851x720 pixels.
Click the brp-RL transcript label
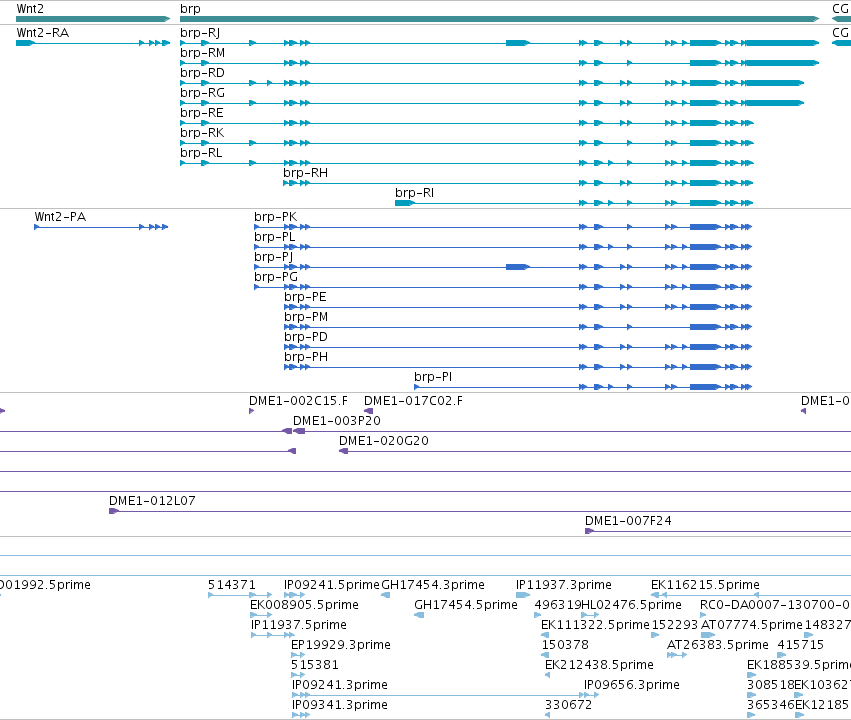(201, 153)
